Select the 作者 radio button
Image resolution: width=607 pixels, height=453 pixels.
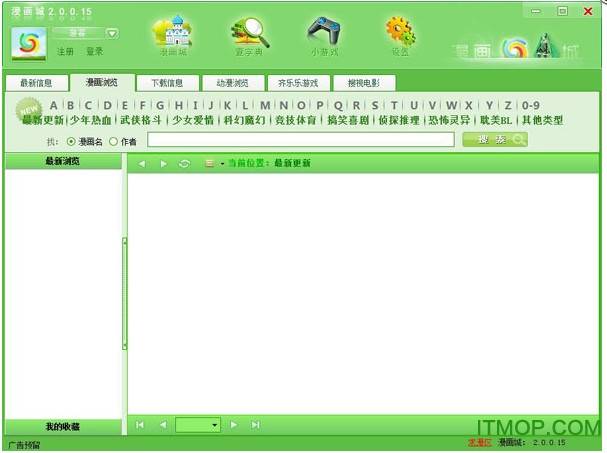[x=113, y=141]
